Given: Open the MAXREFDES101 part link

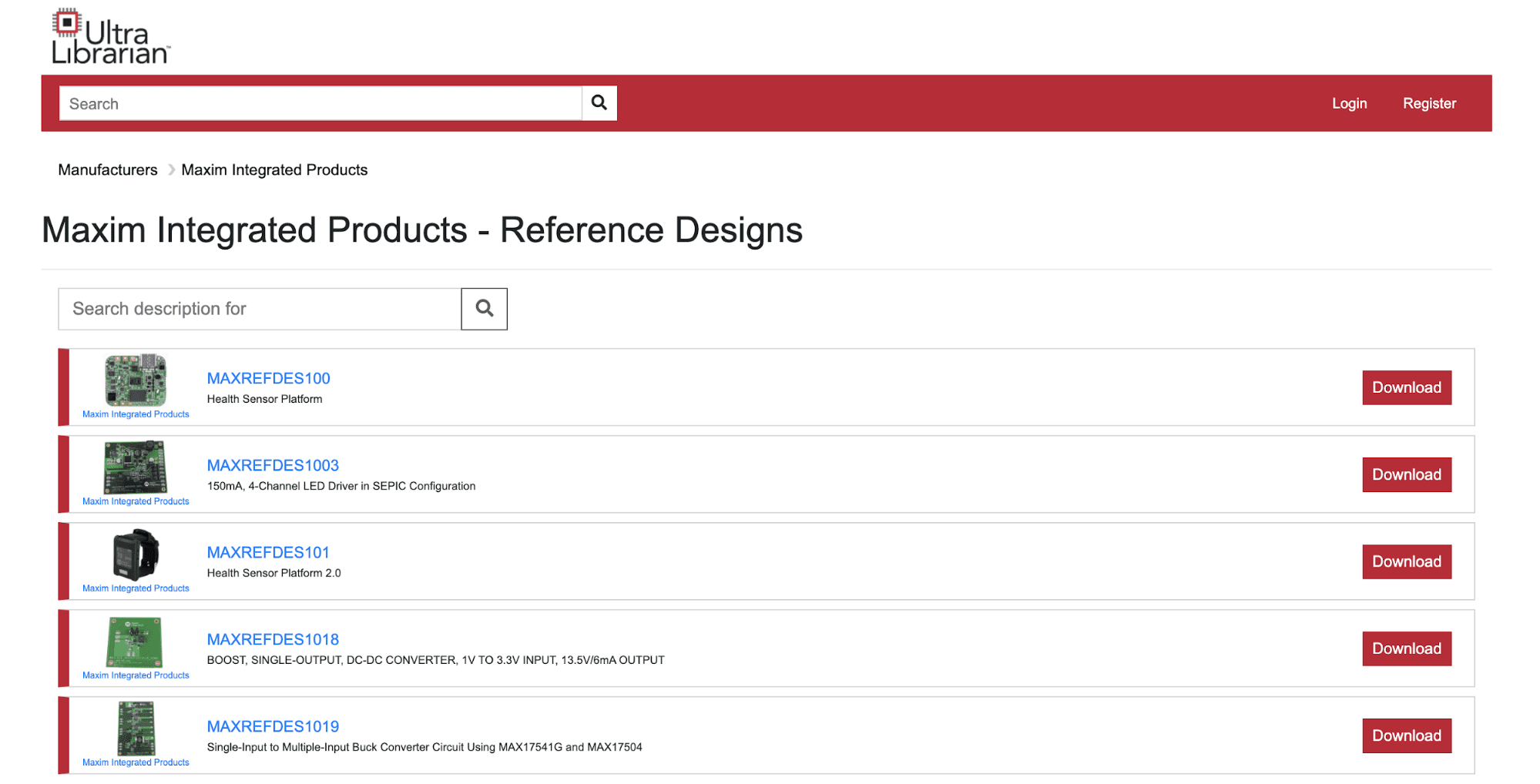Looking at the screenshot, I should click(x=268, y=552).
